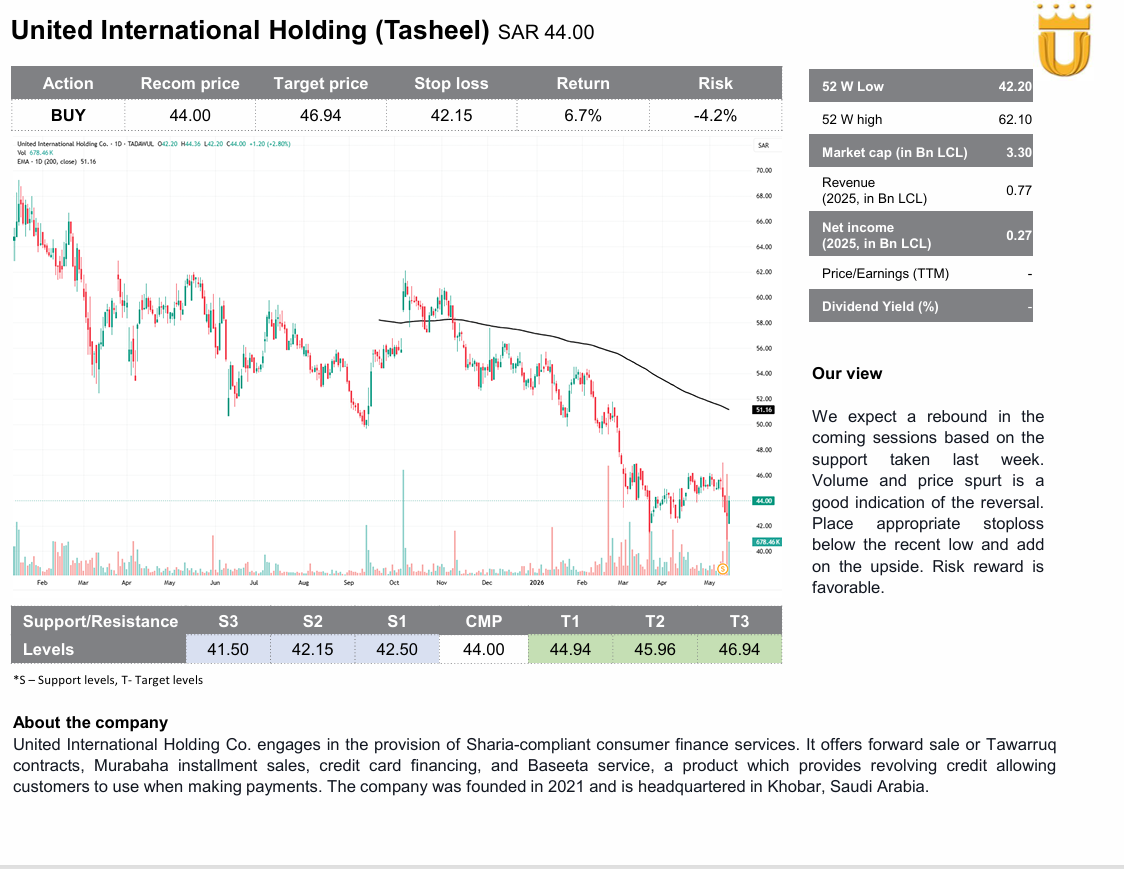
Task: Click the CMP value 44.00 cell
Action: [x=484, y=650]
